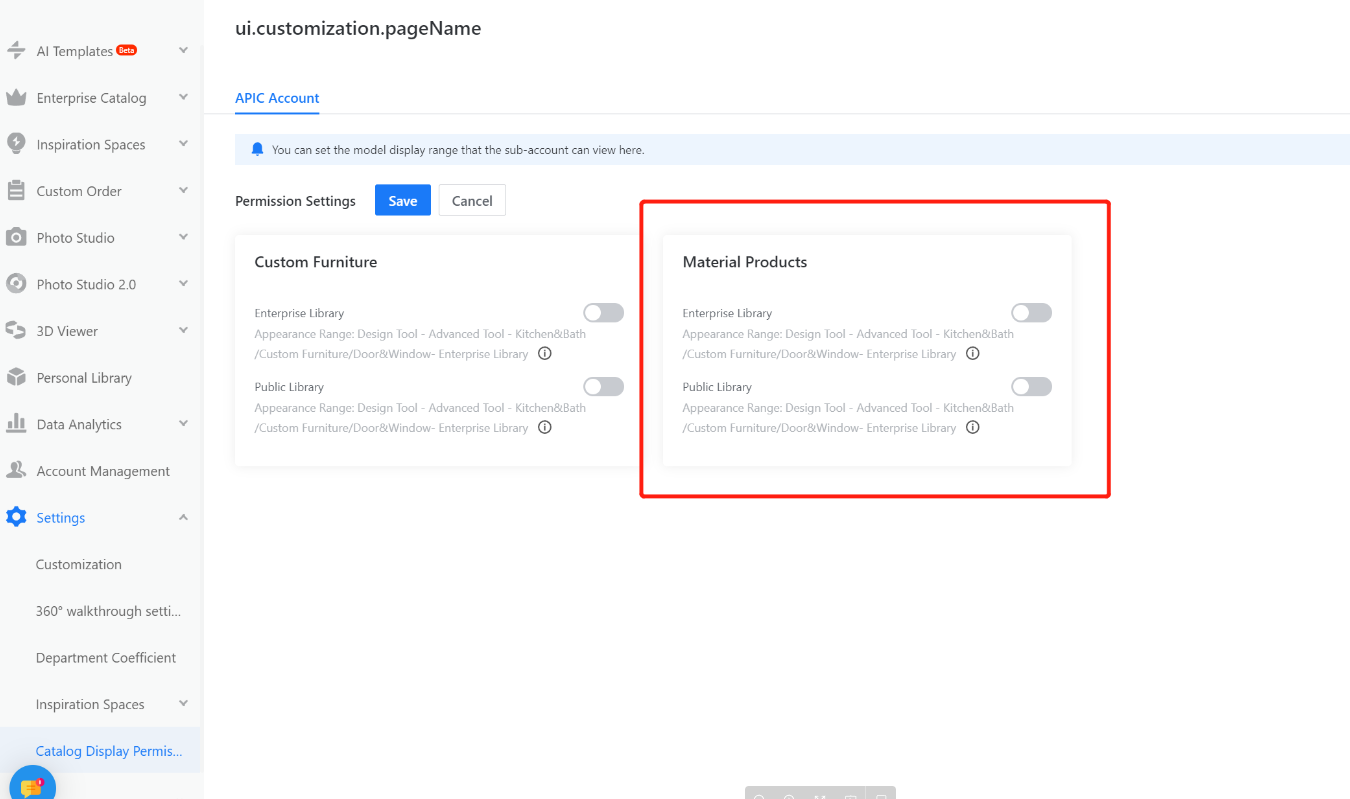
Task: Switch to the APIC Account tab
Action: [277, 98]
